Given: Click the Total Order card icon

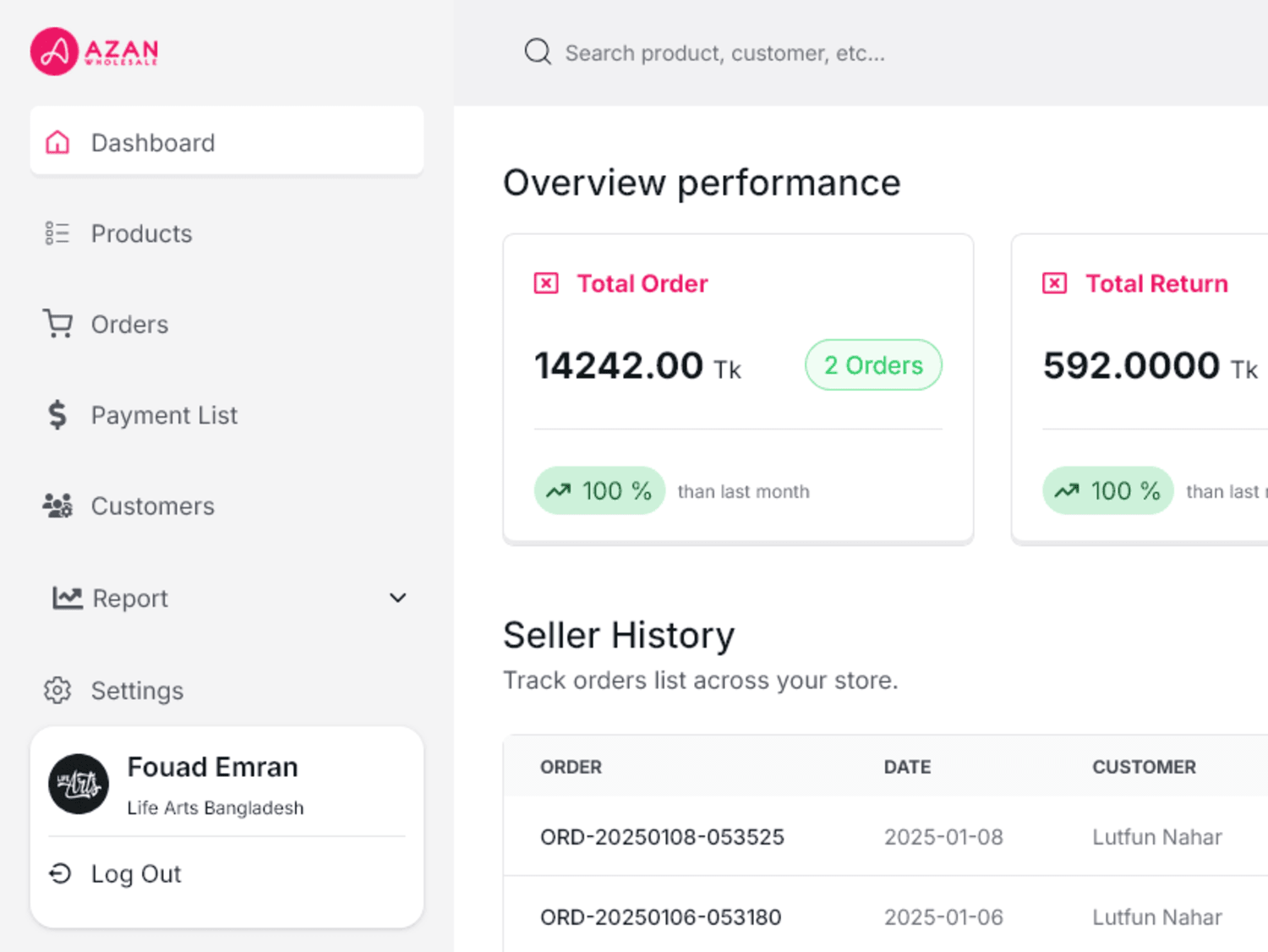Looking at the screenshot, I should click(546, 283).
